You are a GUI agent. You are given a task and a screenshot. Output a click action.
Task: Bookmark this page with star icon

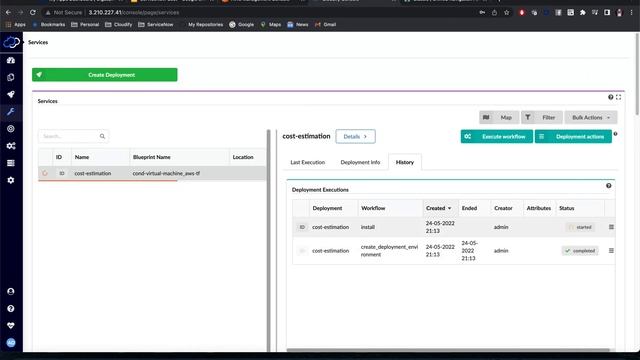point(507,13)
